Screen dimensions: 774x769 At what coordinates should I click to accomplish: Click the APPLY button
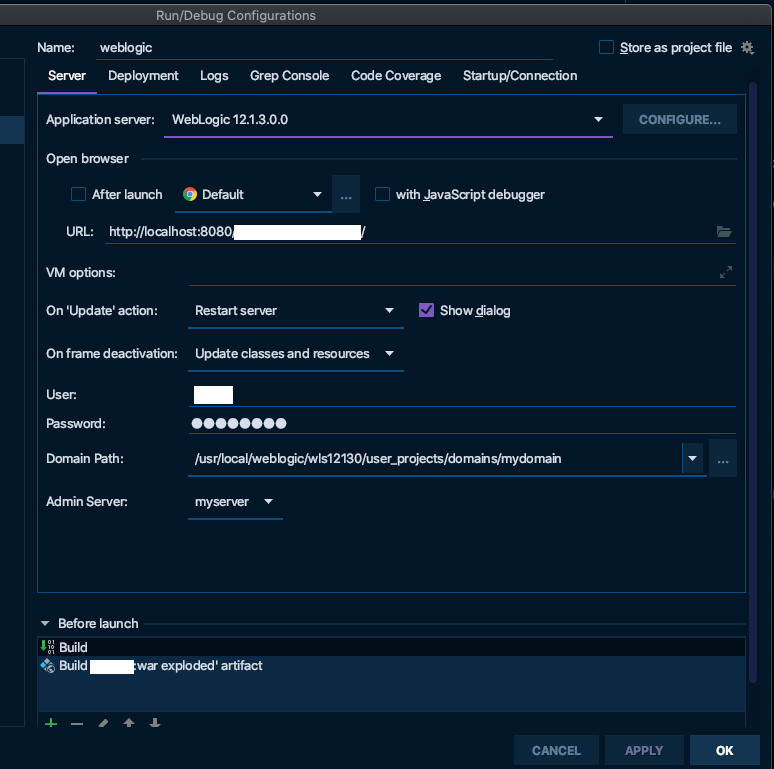pyautogui.click(x=644, y=751)
